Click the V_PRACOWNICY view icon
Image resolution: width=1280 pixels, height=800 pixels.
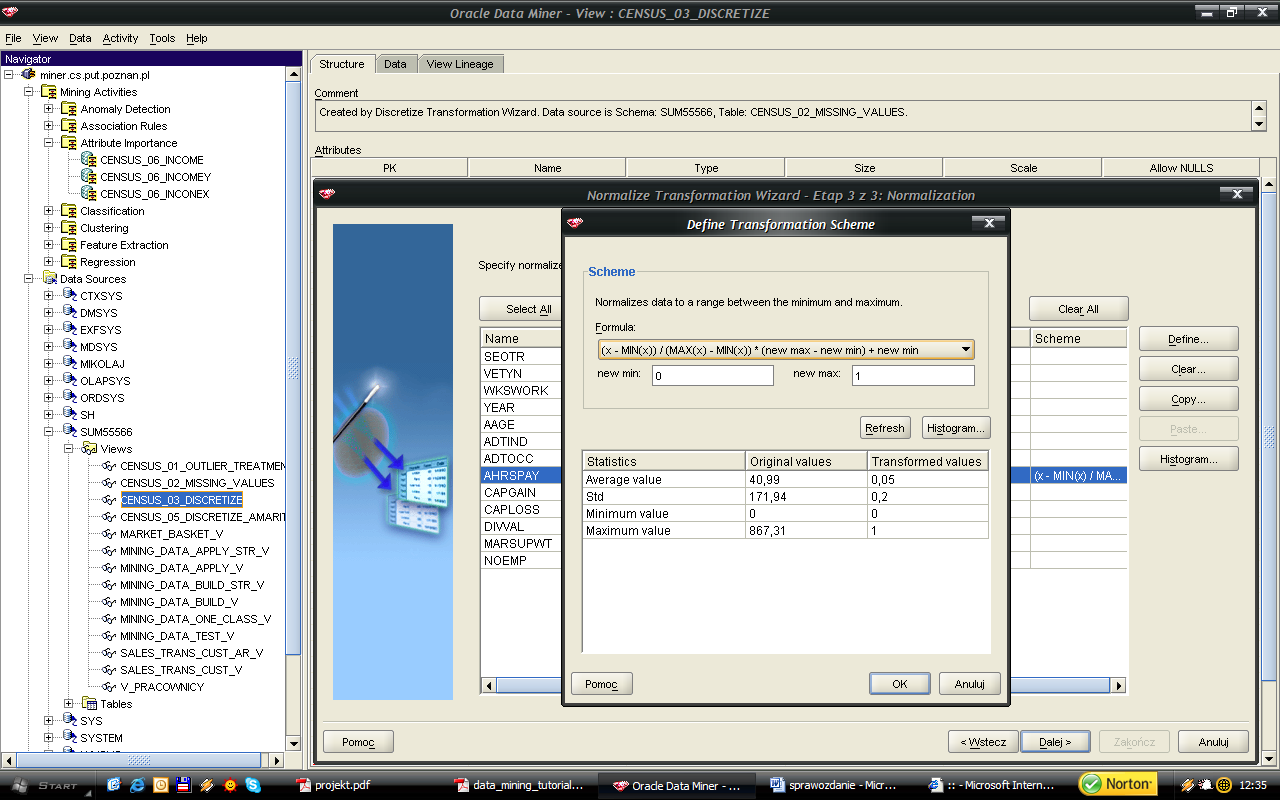tap(109, 687)
